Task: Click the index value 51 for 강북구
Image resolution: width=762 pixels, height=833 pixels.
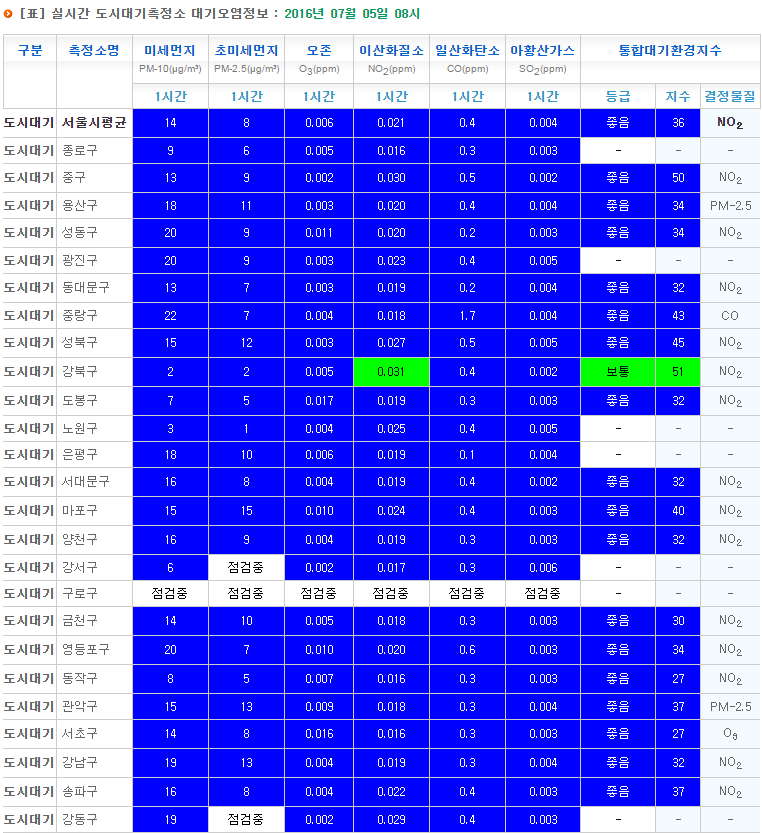Action: [678, 372]
